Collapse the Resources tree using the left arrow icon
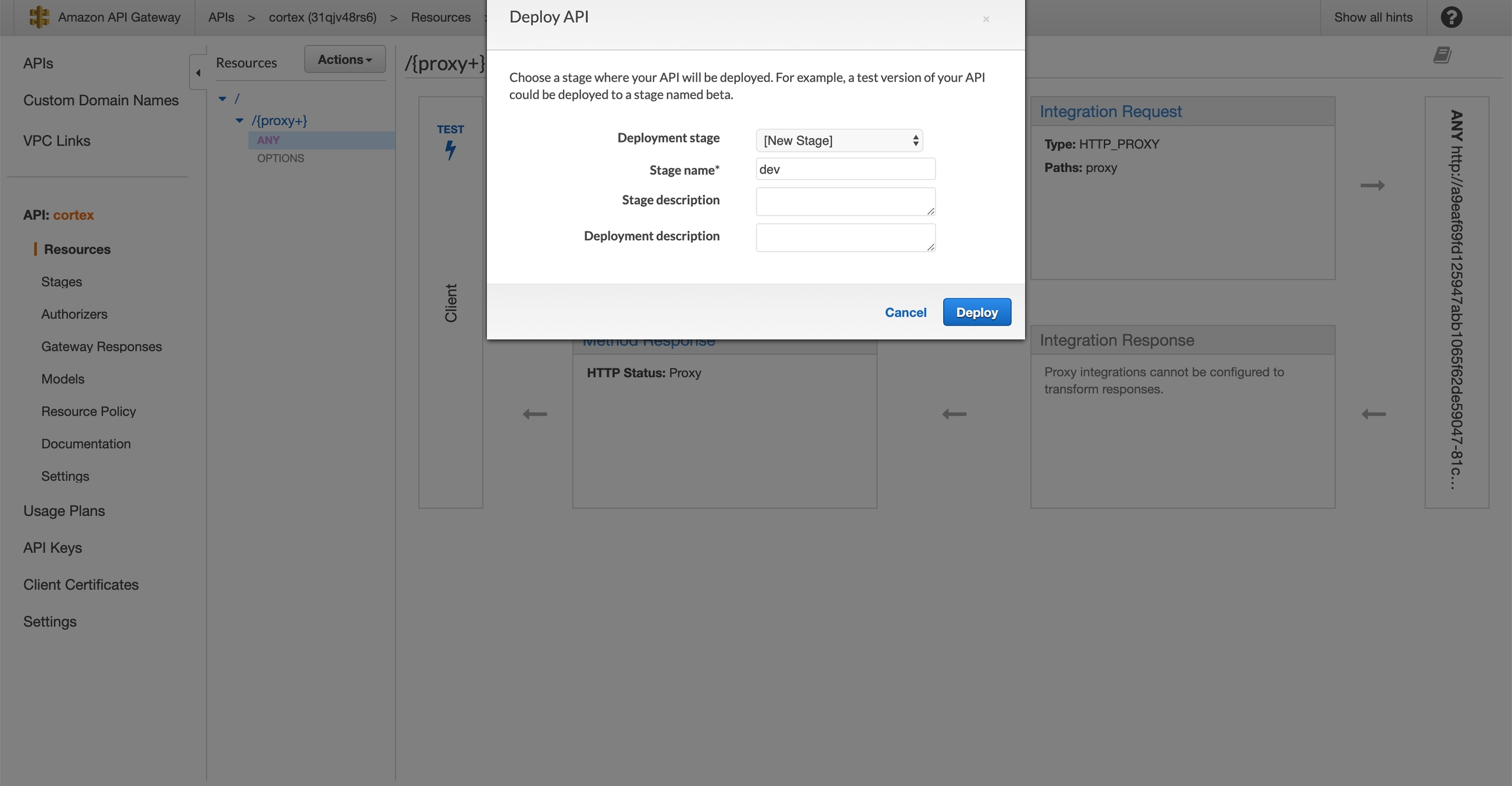Screen dimensions: 1512x786 click(x=198, y=73)
